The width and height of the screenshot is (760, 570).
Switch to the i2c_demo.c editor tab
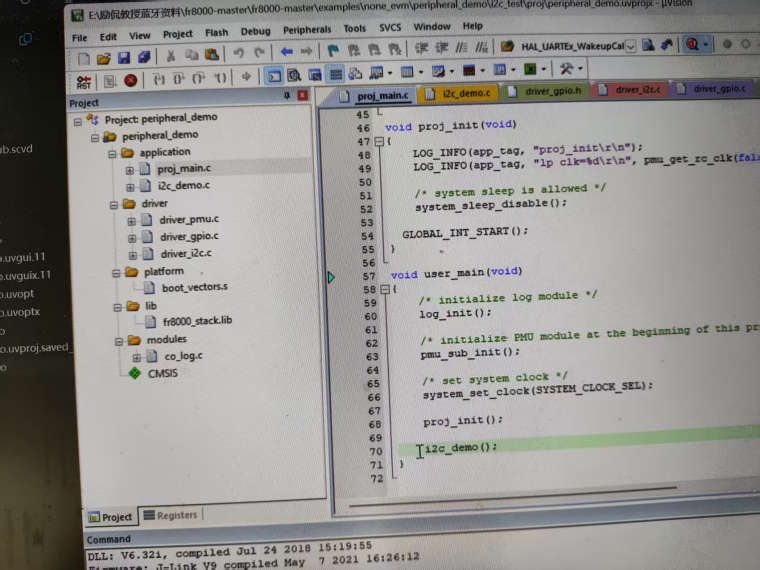pyautogui.click(x=466, y=93)
